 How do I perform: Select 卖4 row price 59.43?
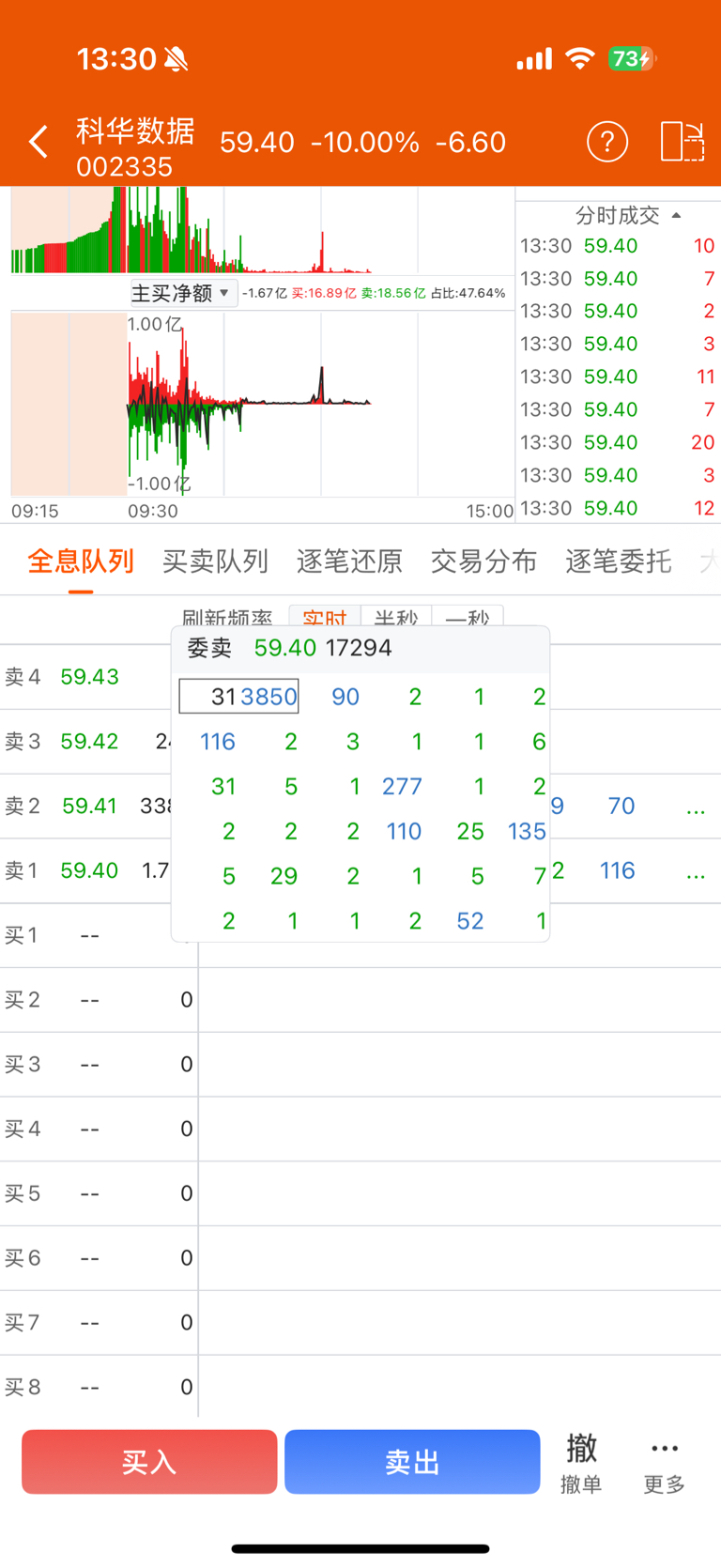tap(89, 677)
